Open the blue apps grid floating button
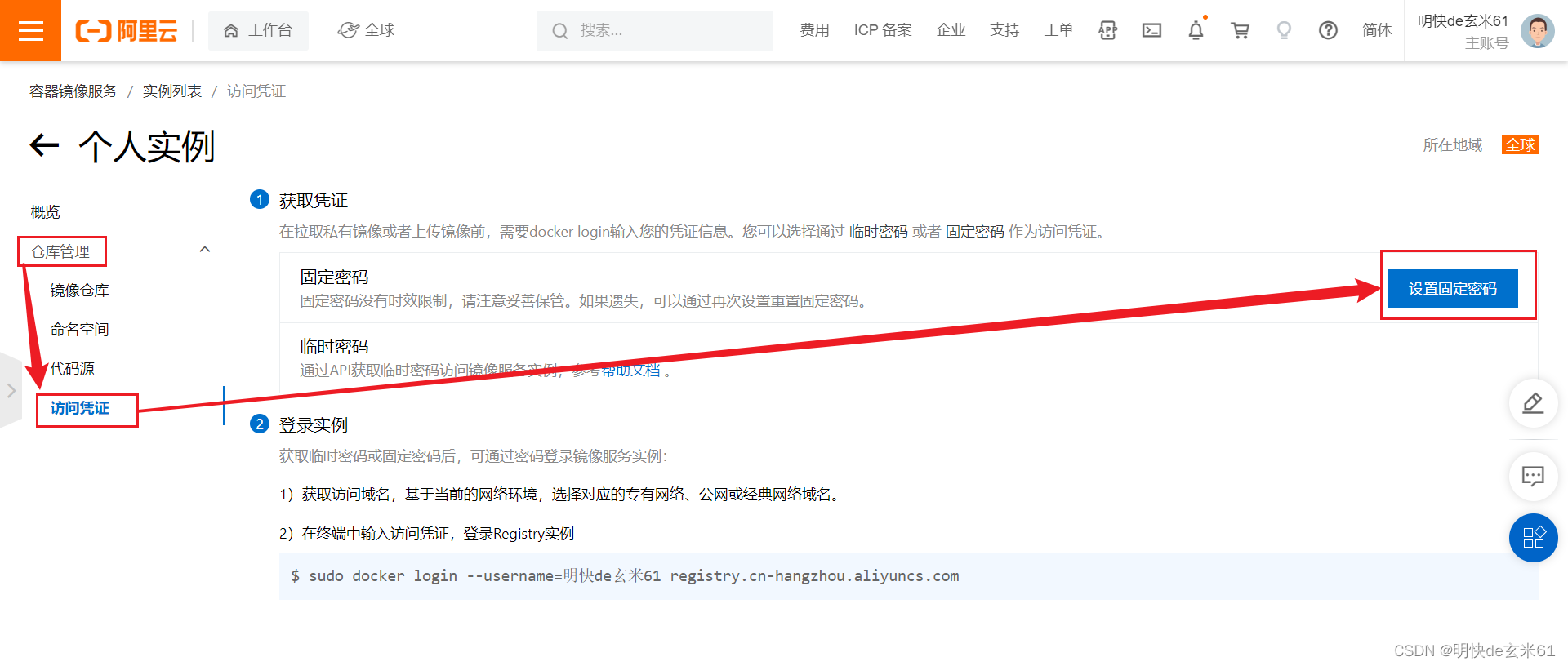 tap(1533, 538)
